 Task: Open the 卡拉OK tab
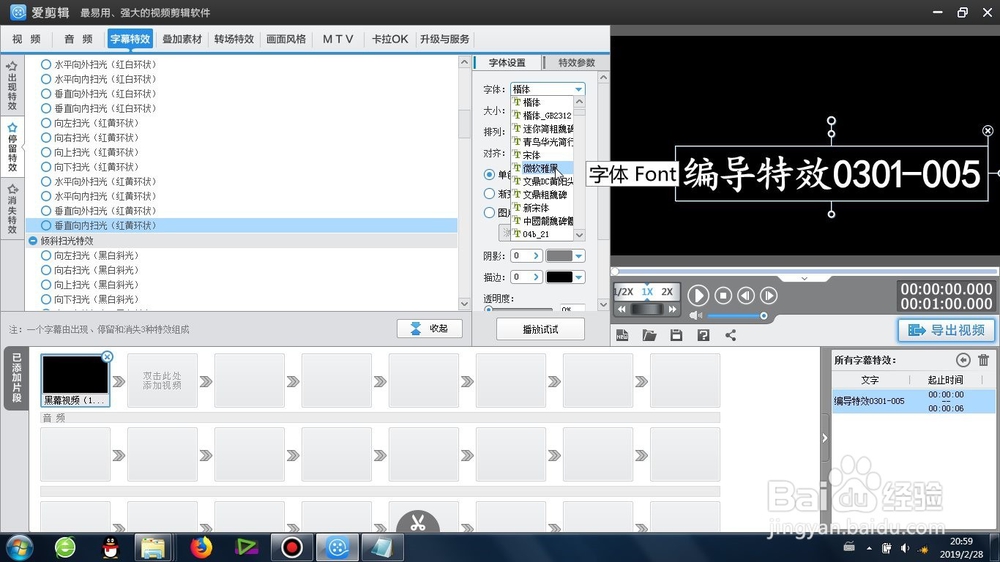click(x=390, y=39)
